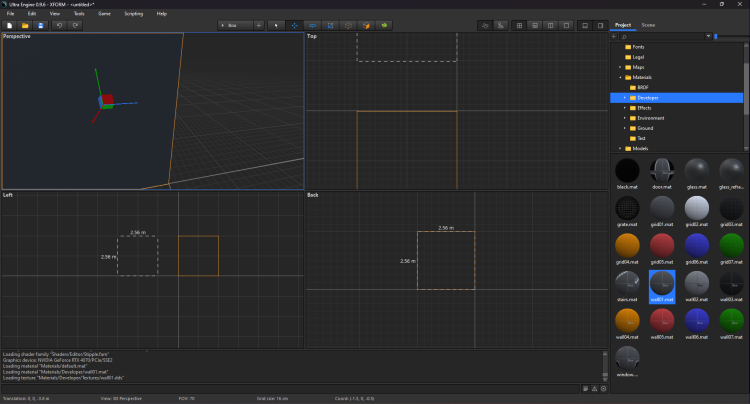Expand the Environment folder
Image resolution: width=750 pixels, height=404 pixels.
(624, 118)
